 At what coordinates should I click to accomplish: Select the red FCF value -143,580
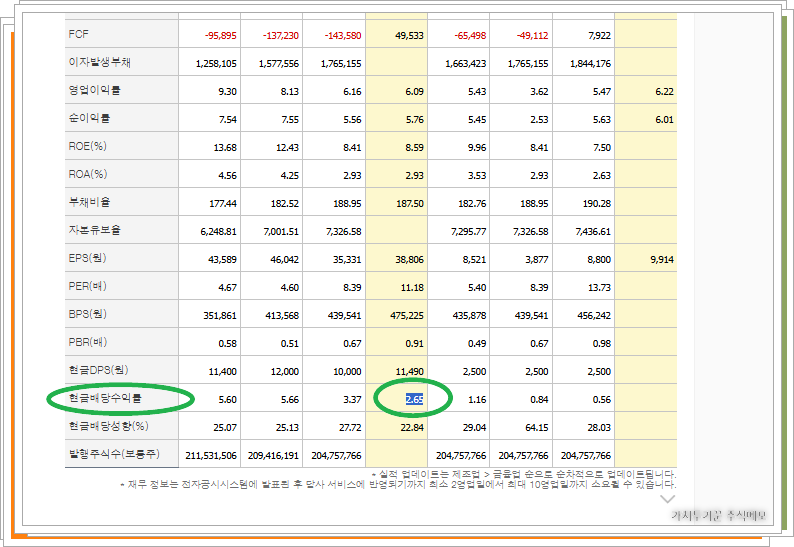point(343,35)
